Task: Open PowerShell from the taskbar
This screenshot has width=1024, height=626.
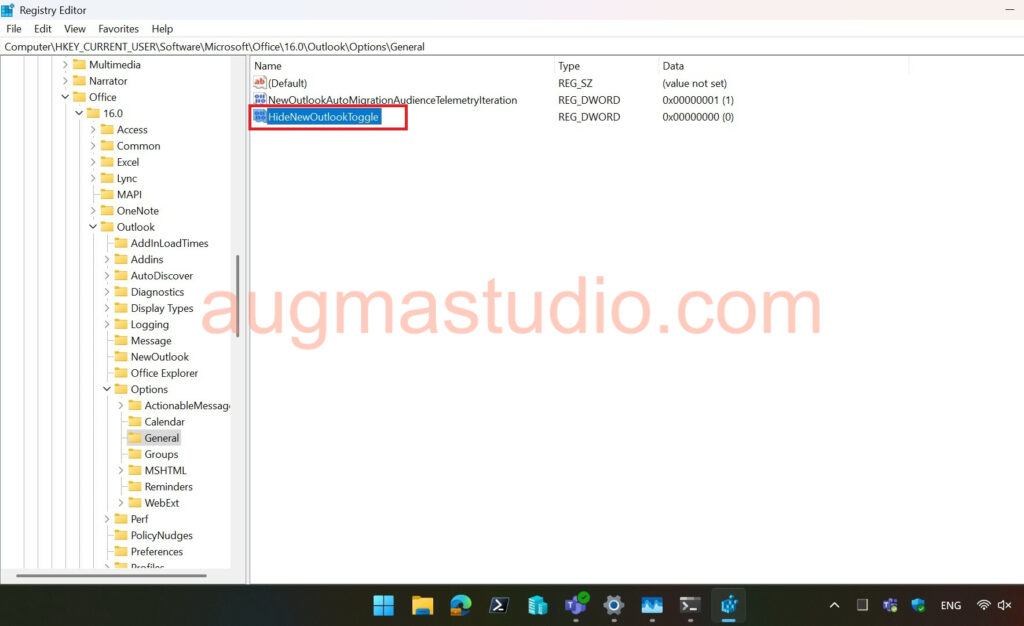Action: coord(498,605)
